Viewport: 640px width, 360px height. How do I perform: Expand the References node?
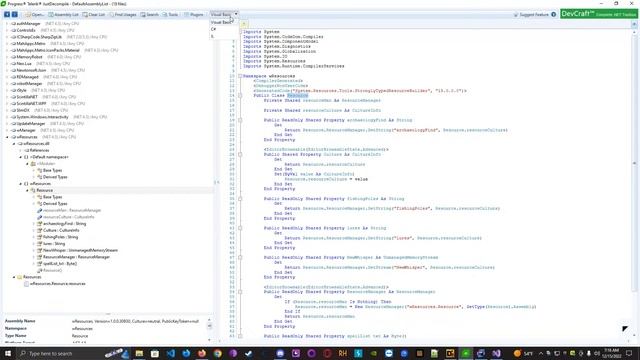click(x=20, y=150)
